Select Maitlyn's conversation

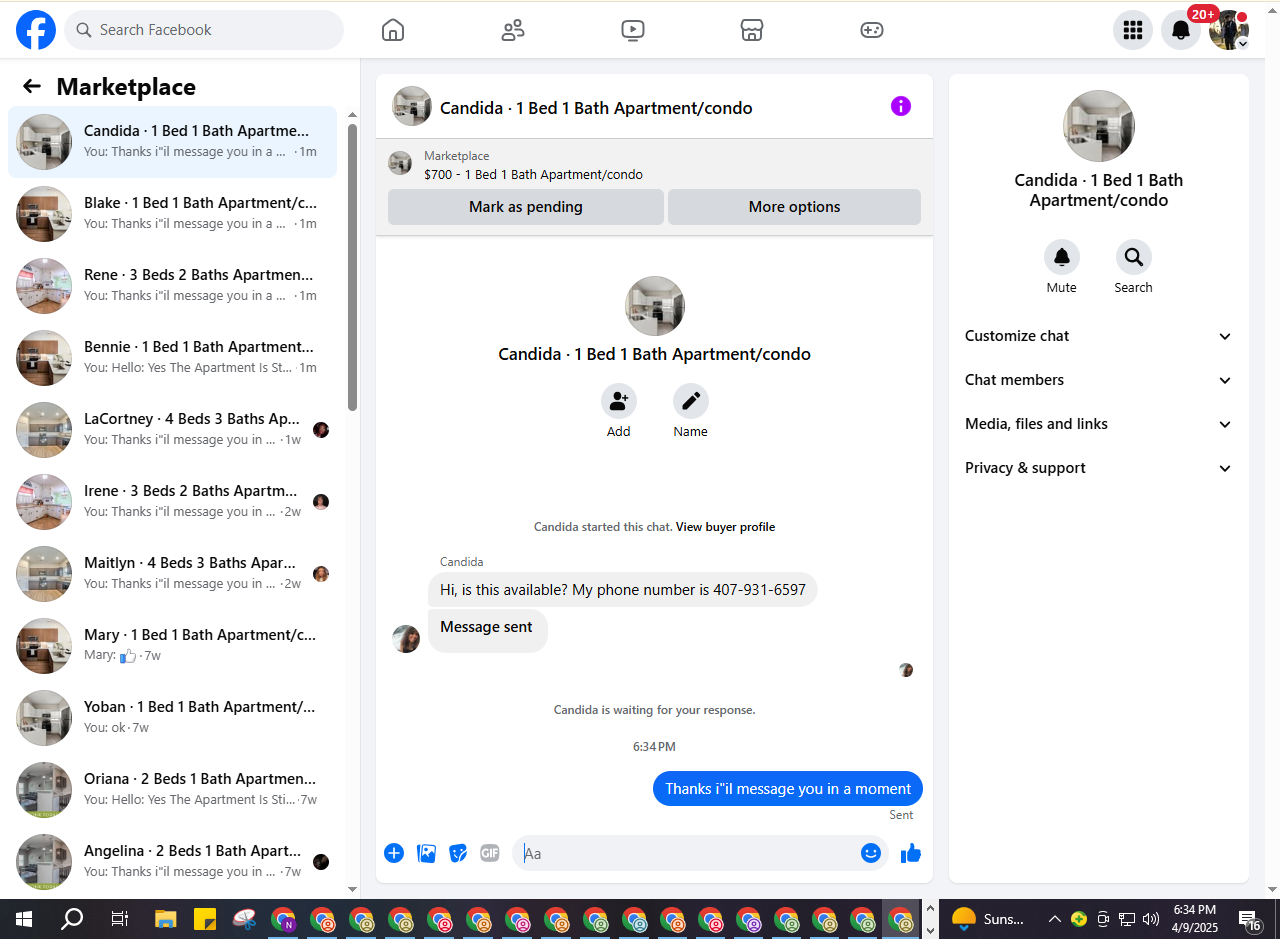coord(173,574)
